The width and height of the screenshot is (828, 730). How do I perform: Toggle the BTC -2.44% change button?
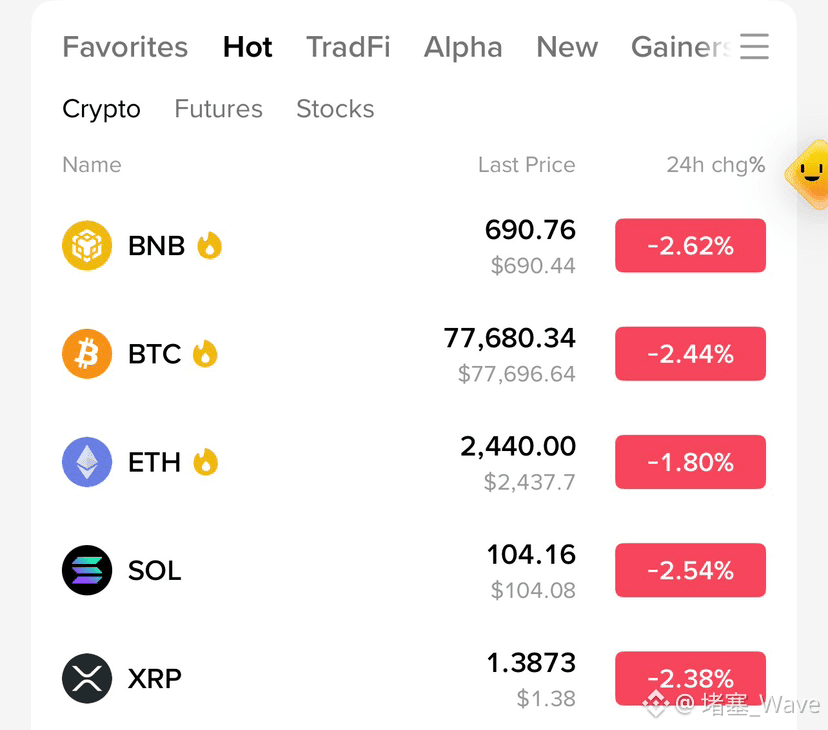click(690, 354)
